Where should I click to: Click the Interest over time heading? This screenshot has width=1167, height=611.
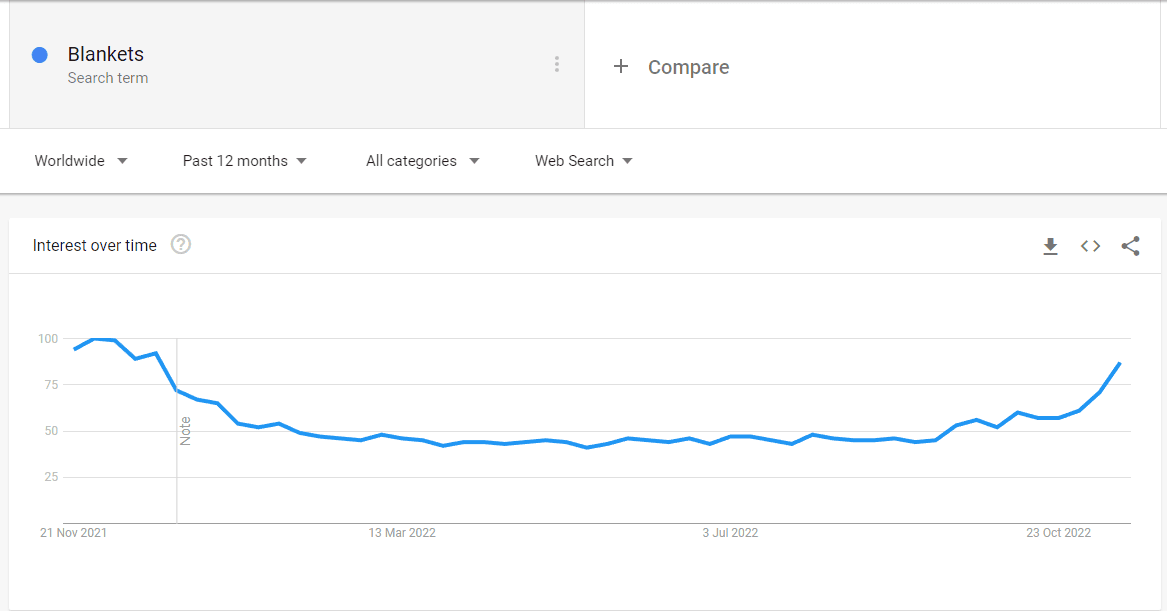coord(95,246)
